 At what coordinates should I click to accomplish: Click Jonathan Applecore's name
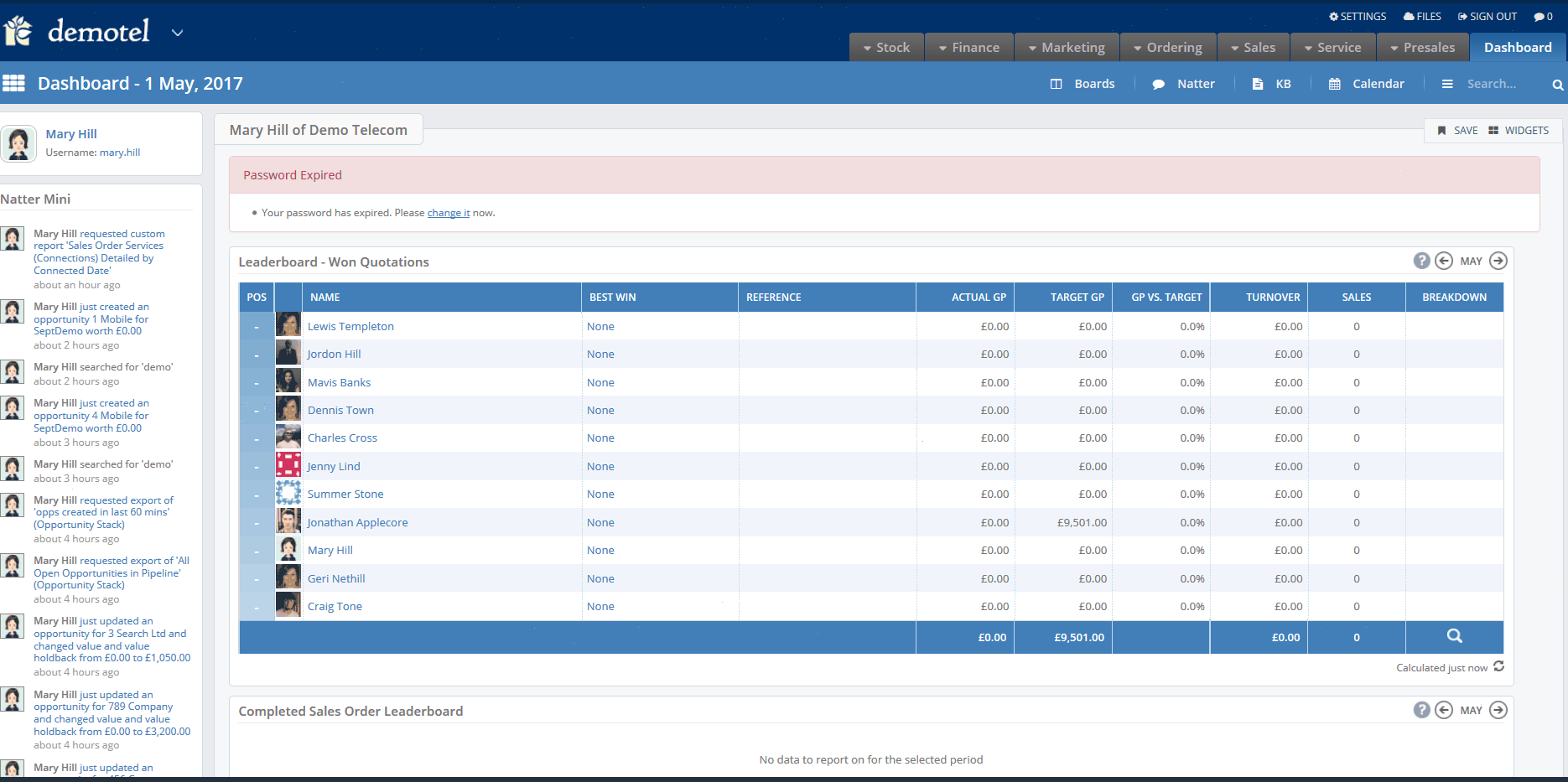pos(357,523)
